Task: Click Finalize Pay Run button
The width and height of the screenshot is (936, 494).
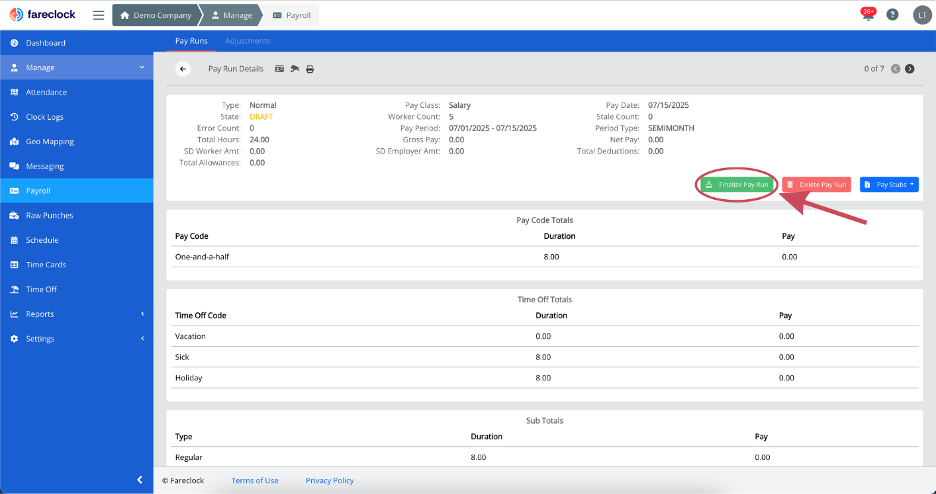Action: (737, 184)
